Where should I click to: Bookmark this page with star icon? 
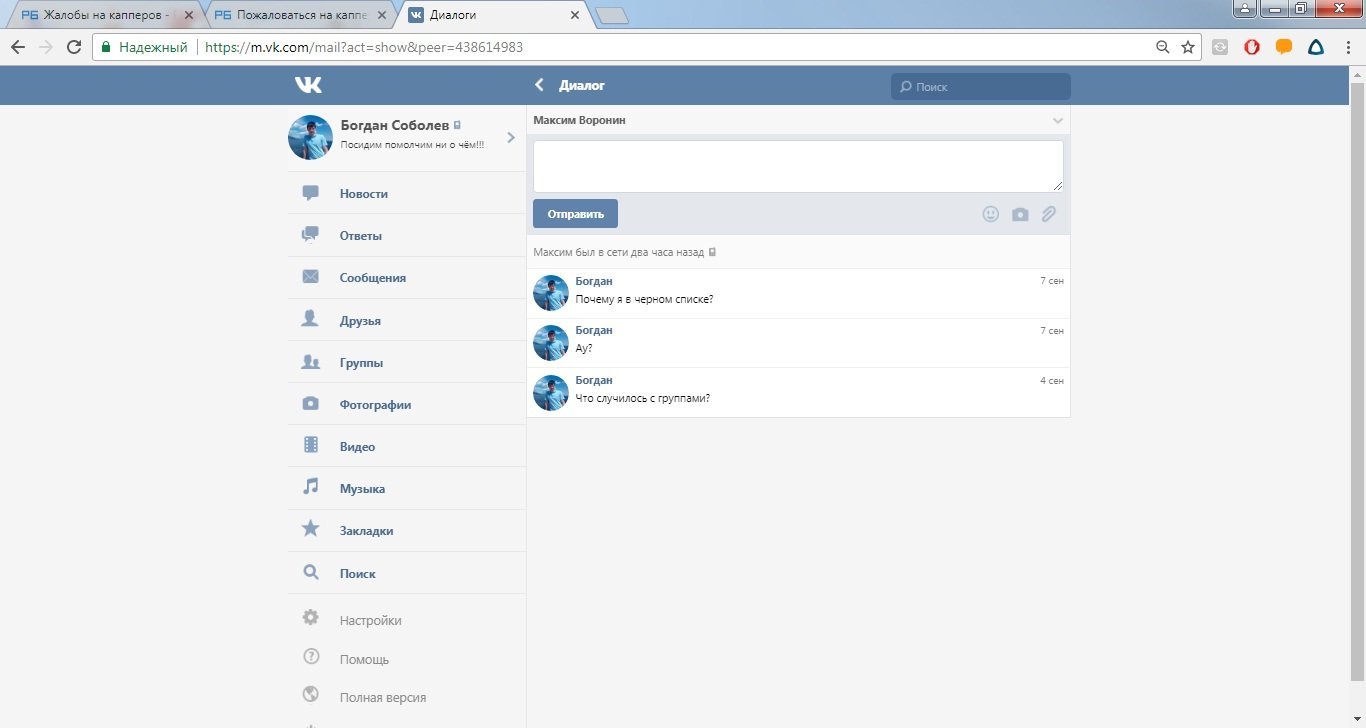tap(1188, 47)
